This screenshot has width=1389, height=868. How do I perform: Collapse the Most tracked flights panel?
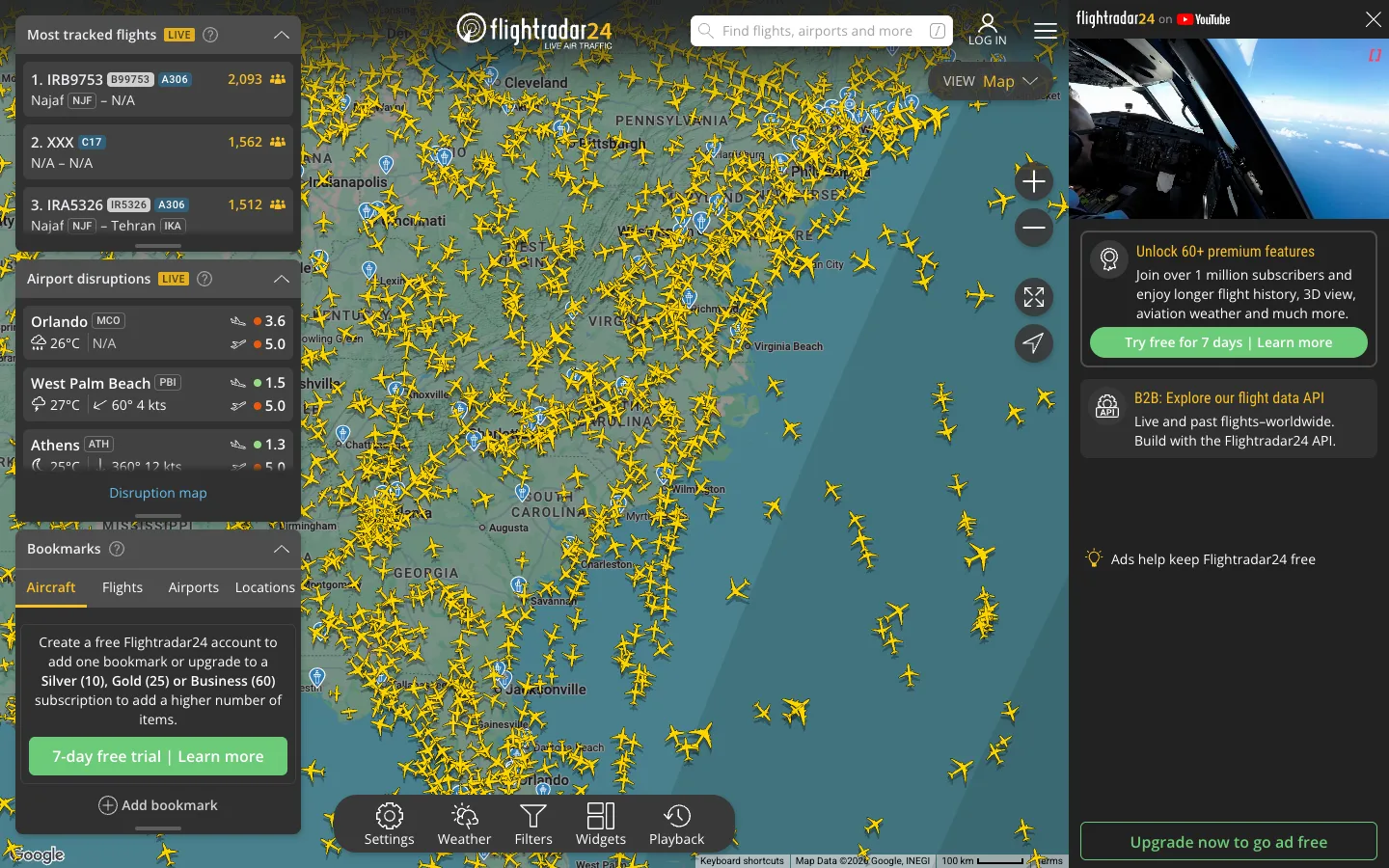[282, 35]
